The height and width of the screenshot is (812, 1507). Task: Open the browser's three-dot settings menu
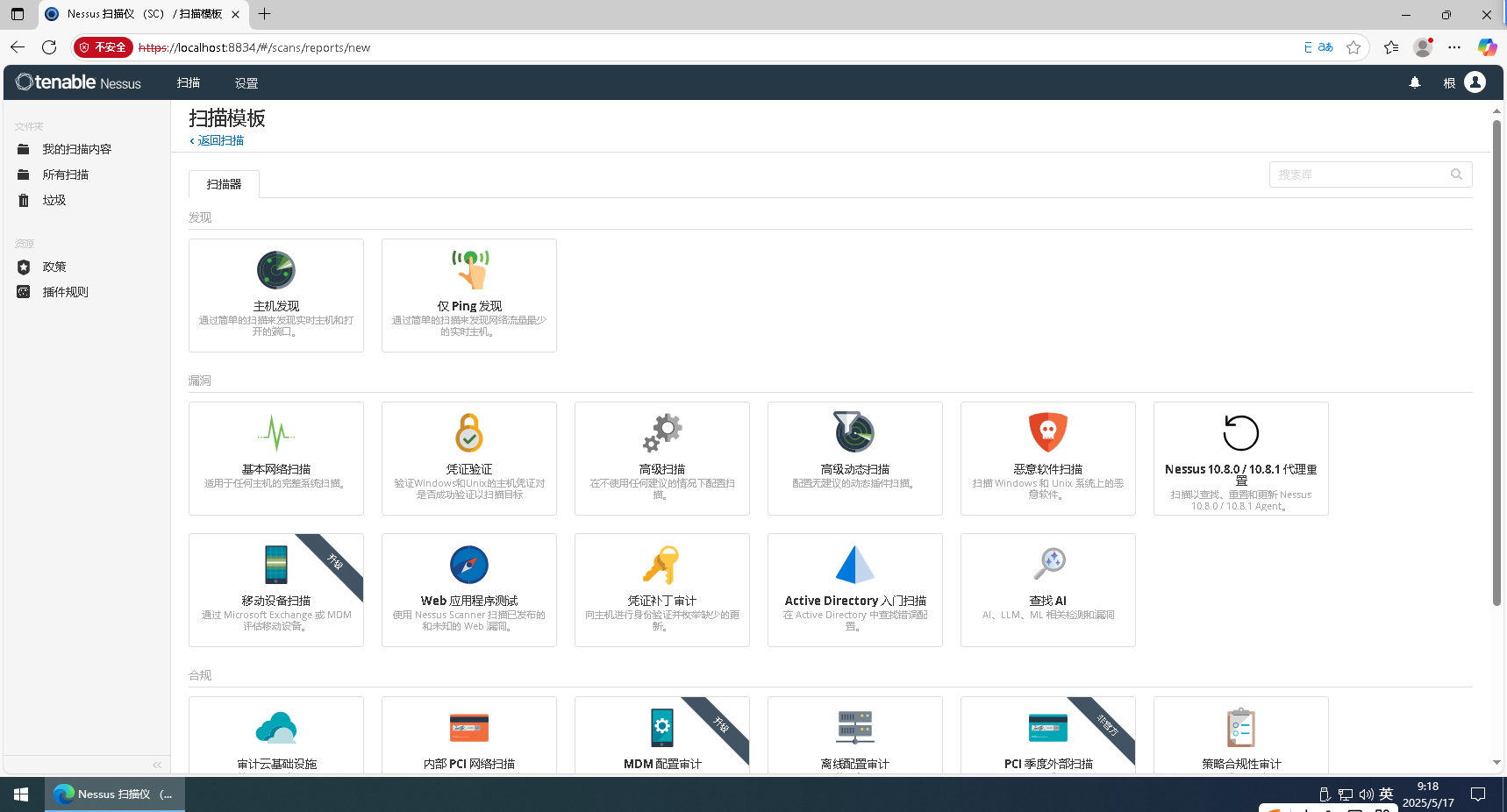pos(1454,47)
